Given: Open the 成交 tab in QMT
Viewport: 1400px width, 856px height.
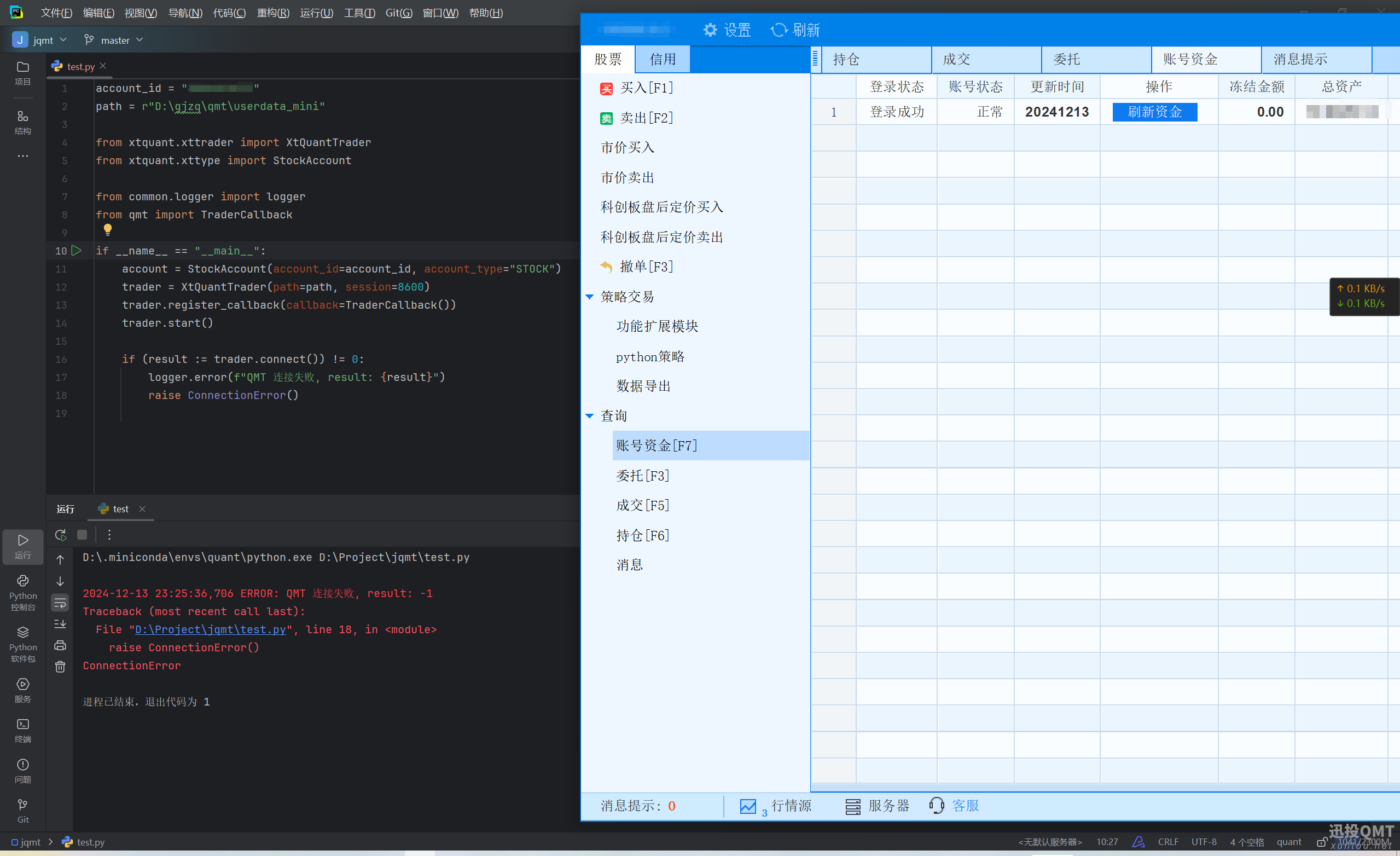Looking at the screenshot, I should click(x=987, y=59).
